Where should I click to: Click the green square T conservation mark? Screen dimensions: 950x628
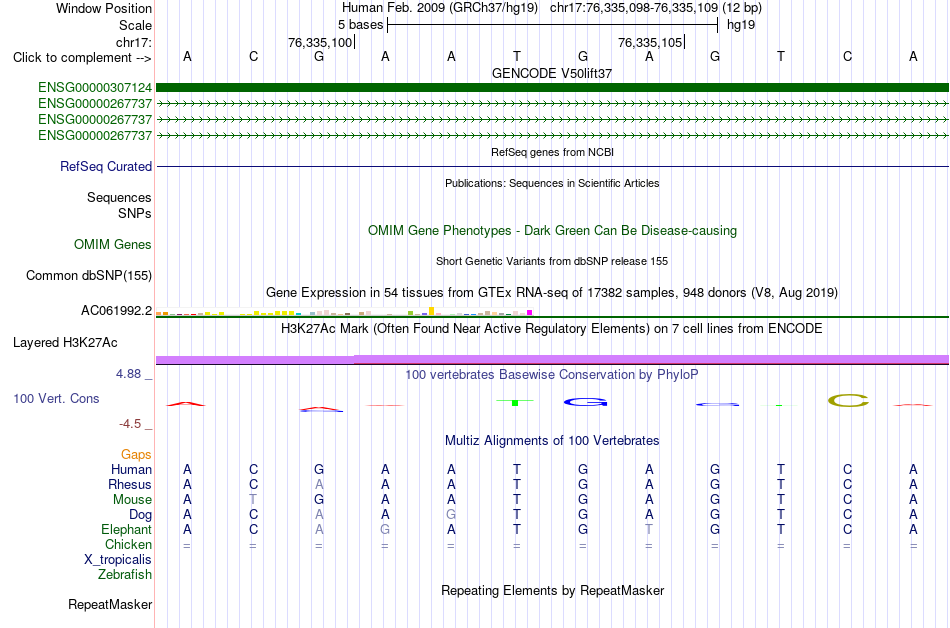pyautogui.click(x=515, y=403)
